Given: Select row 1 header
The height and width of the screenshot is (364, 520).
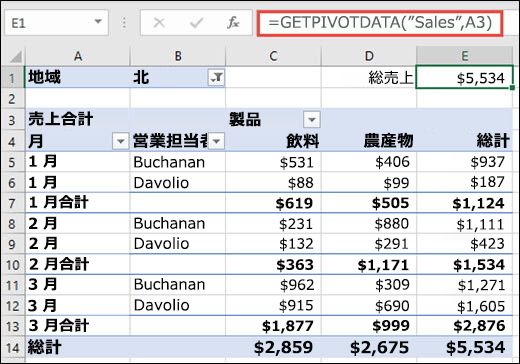Looking at the screenshot, I should [x=13, y=78].
